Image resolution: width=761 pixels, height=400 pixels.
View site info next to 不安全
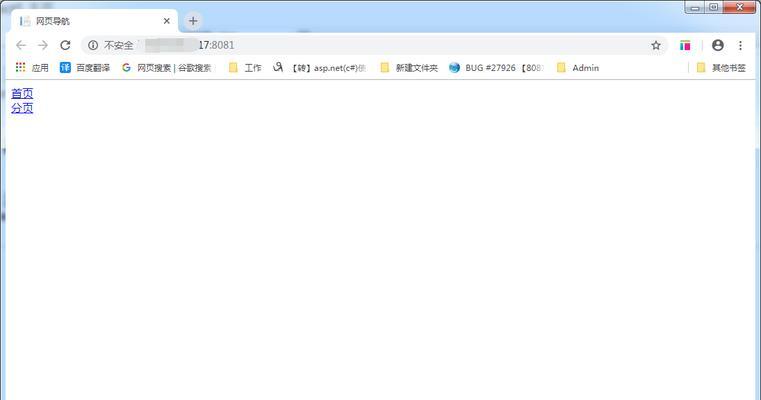pyautogui.click(x=93, y=45)
